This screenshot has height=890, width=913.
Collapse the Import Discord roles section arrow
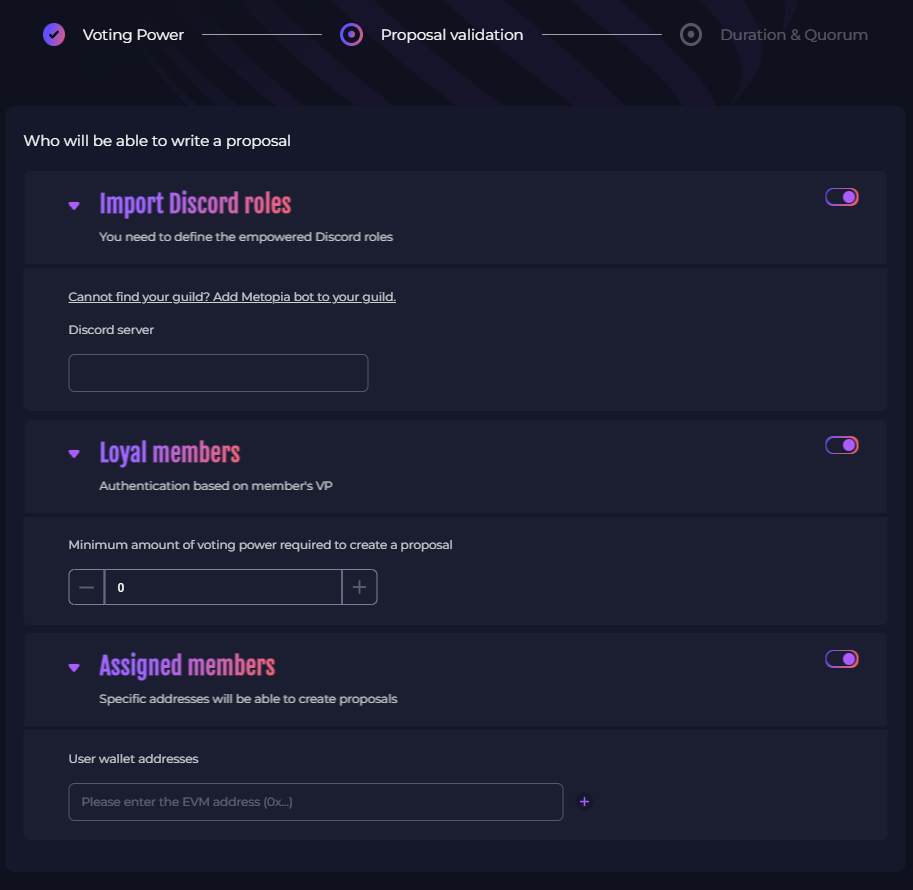point(74,206)
